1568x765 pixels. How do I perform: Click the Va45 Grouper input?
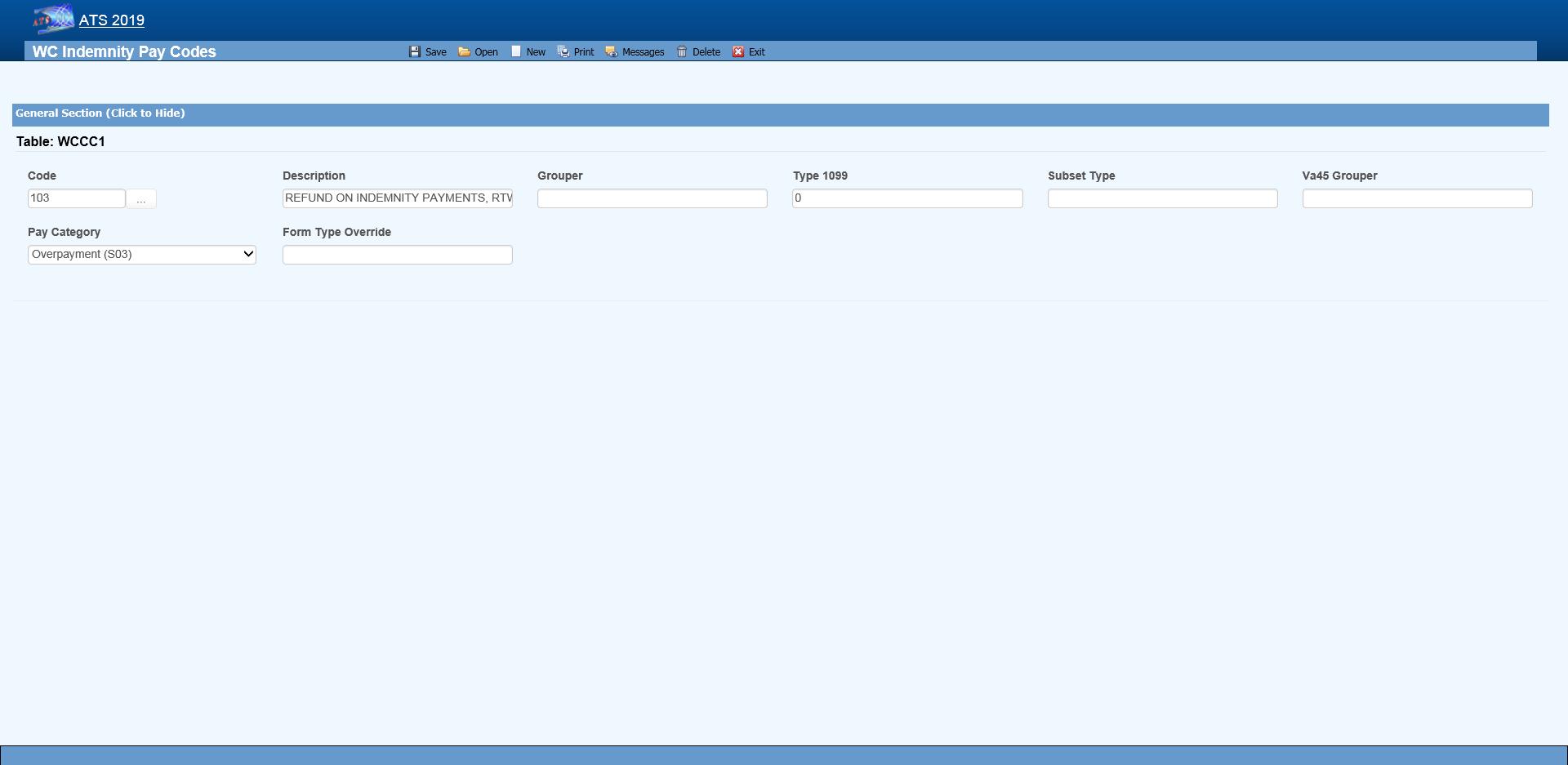point(1417,198)
